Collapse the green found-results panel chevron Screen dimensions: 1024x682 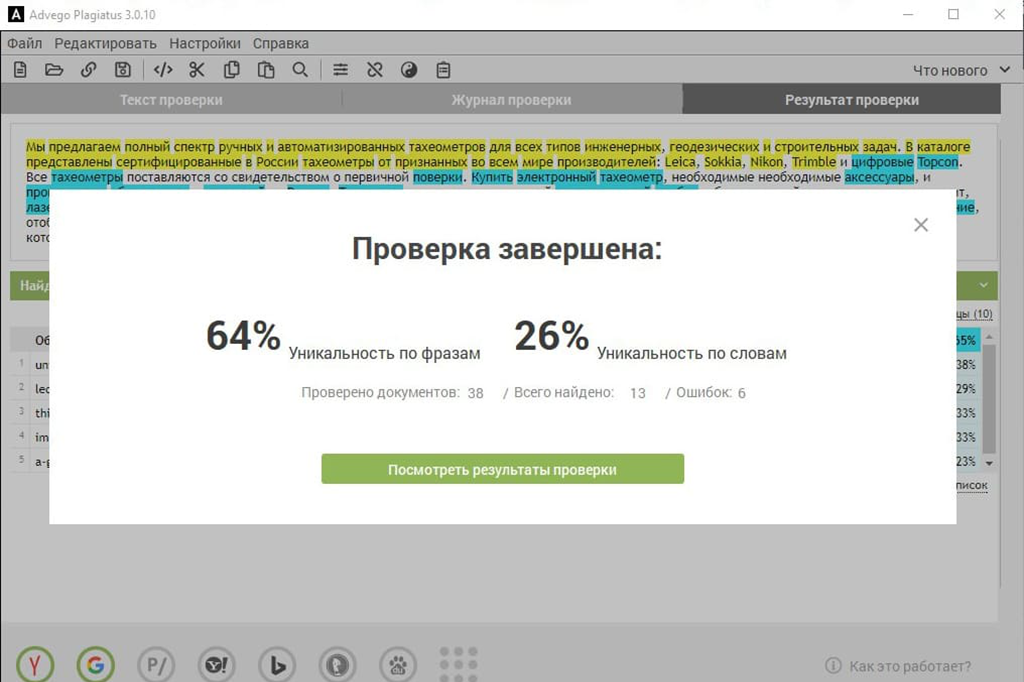(x=984, y=285)
